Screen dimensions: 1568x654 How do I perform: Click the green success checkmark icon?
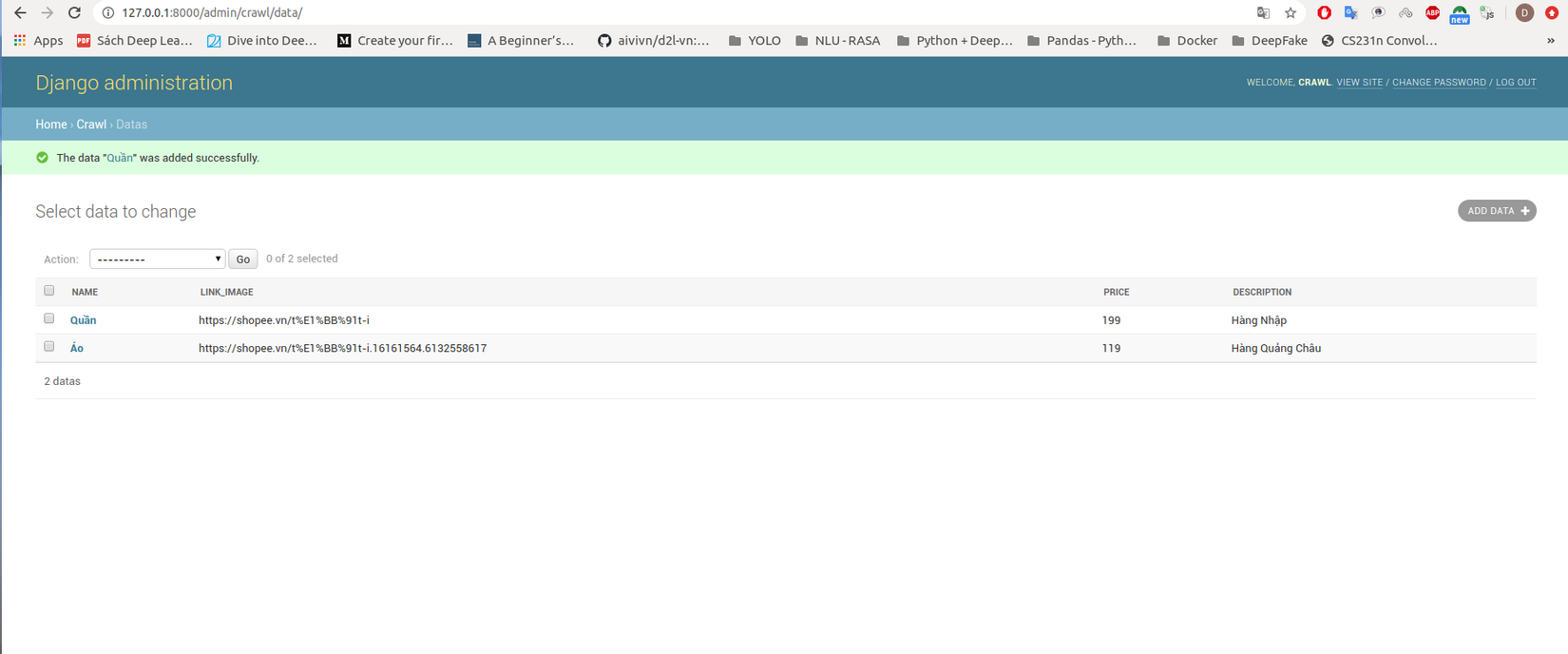pyautogui.click(x=42, y=158)
